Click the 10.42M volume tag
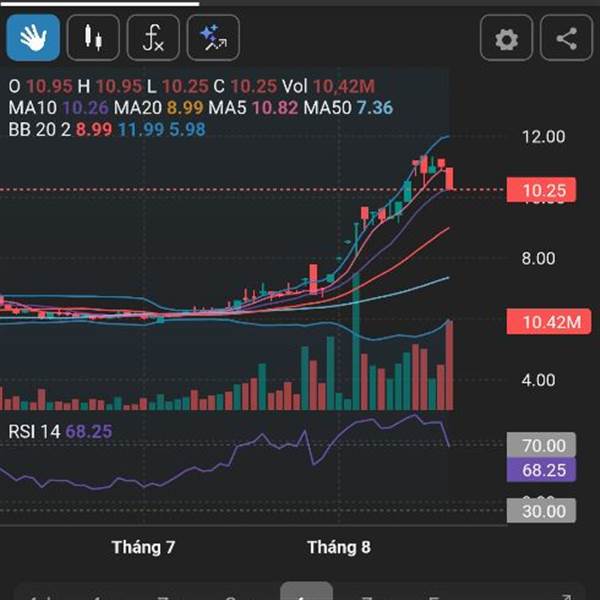Screen dimensions: 600x600 [549, 322]
